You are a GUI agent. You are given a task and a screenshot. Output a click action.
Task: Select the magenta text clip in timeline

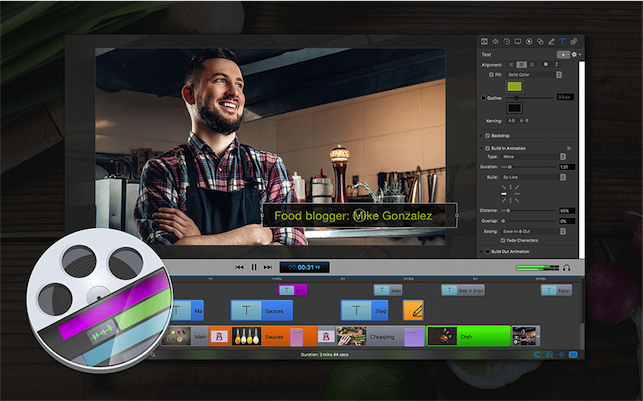coord(293,290)
